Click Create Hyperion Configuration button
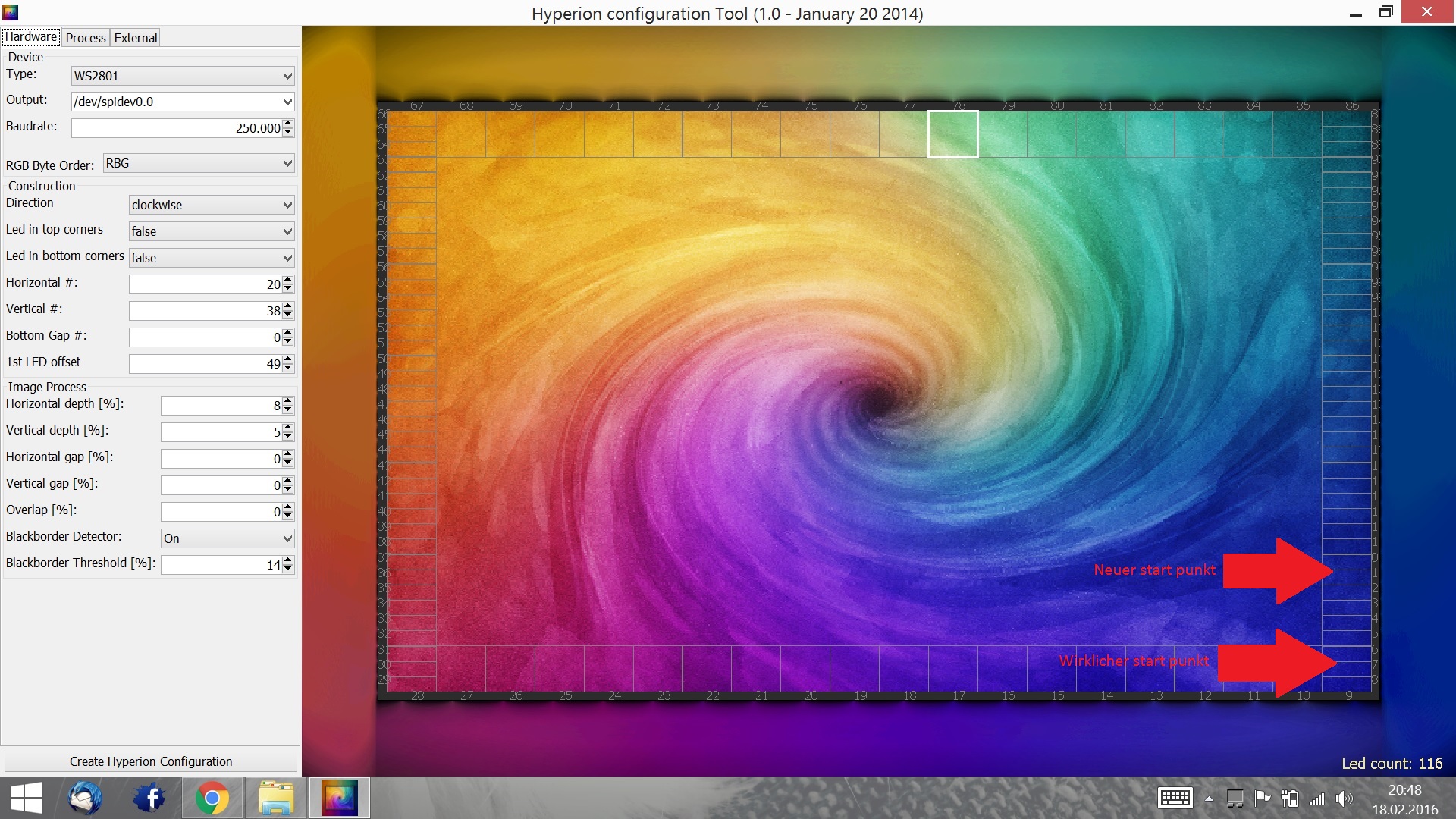Screen dimensions: 1456x819 pos(151,761)
